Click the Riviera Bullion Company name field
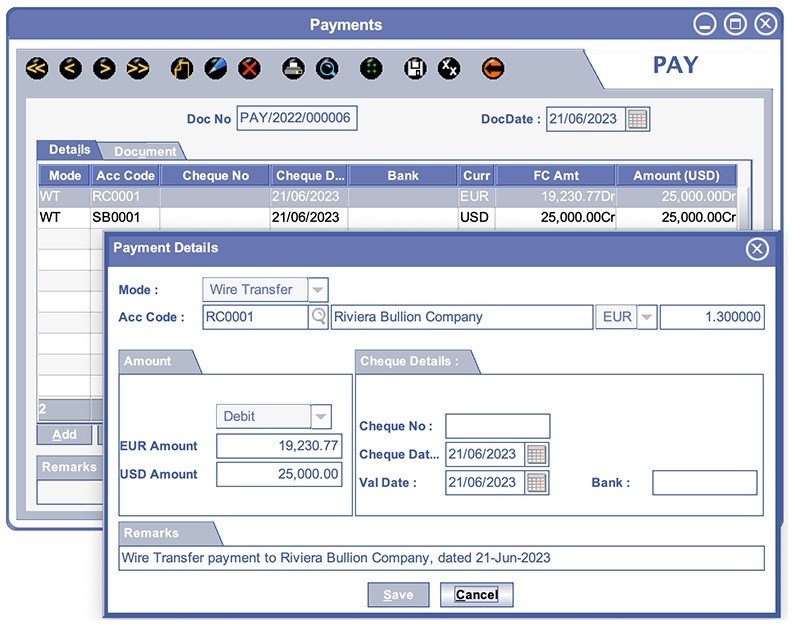This screenshot has height=625, width=793. click(x=462, y=317)
